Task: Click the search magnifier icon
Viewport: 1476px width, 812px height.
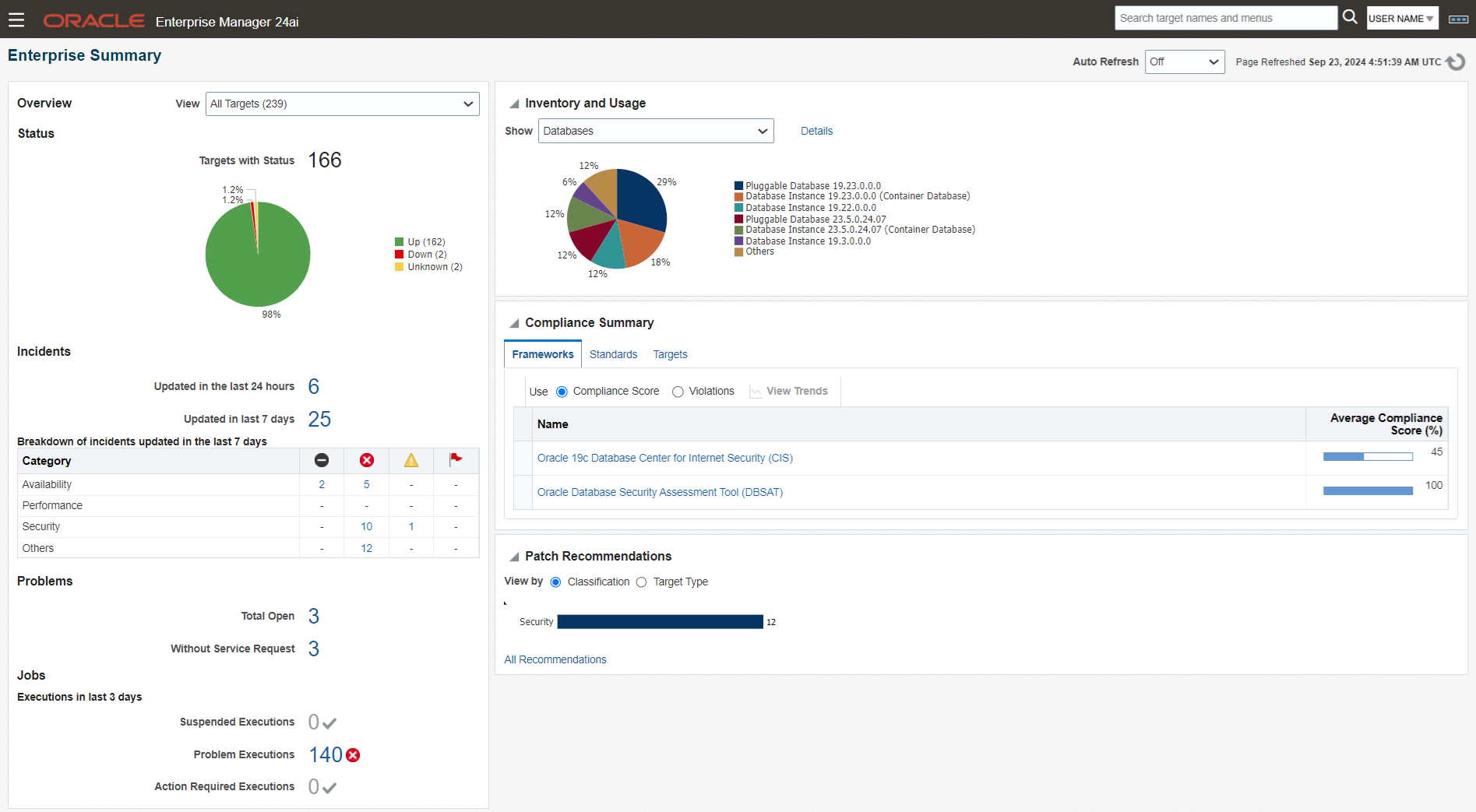Action: point(1350,17)
